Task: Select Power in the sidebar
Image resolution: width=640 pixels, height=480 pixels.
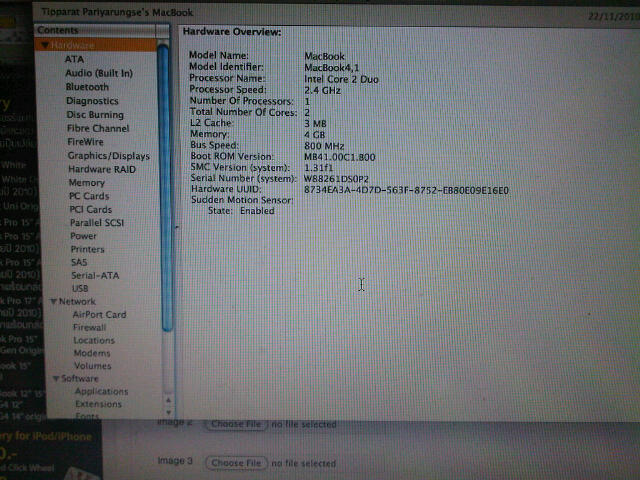Action: pos(83,236)
